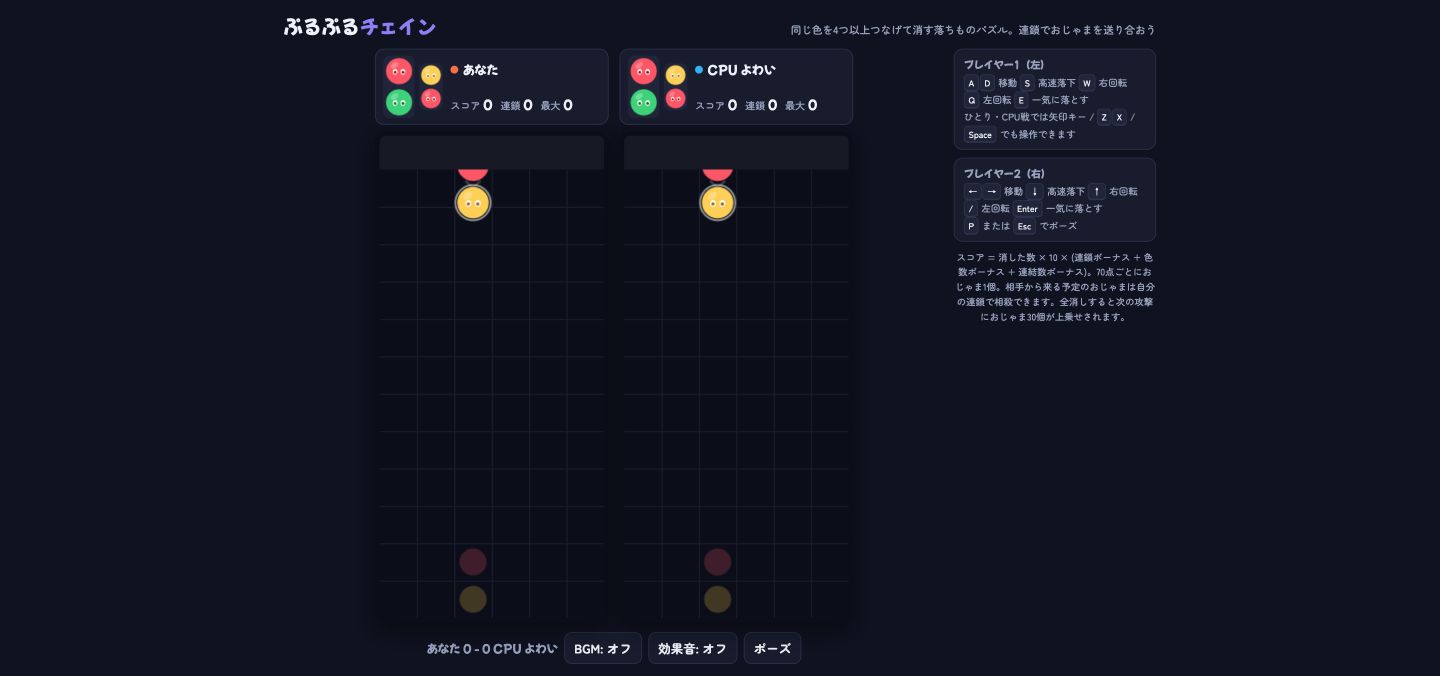
Task: Click yellow ghost landing marker in CPU's board
Action: (717, 599)
